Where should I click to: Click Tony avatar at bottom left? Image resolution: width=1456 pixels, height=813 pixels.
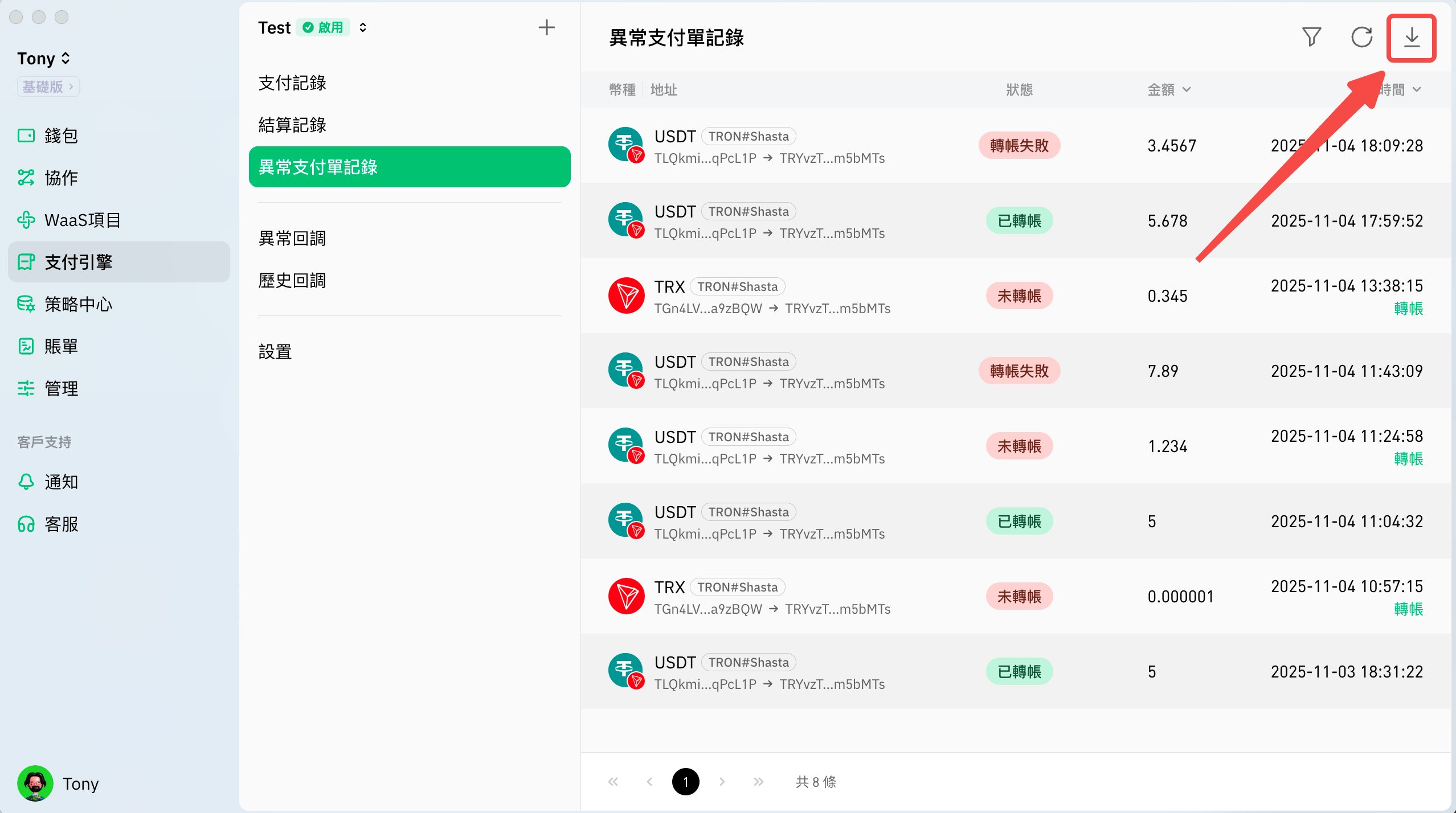tap(35, 783)
